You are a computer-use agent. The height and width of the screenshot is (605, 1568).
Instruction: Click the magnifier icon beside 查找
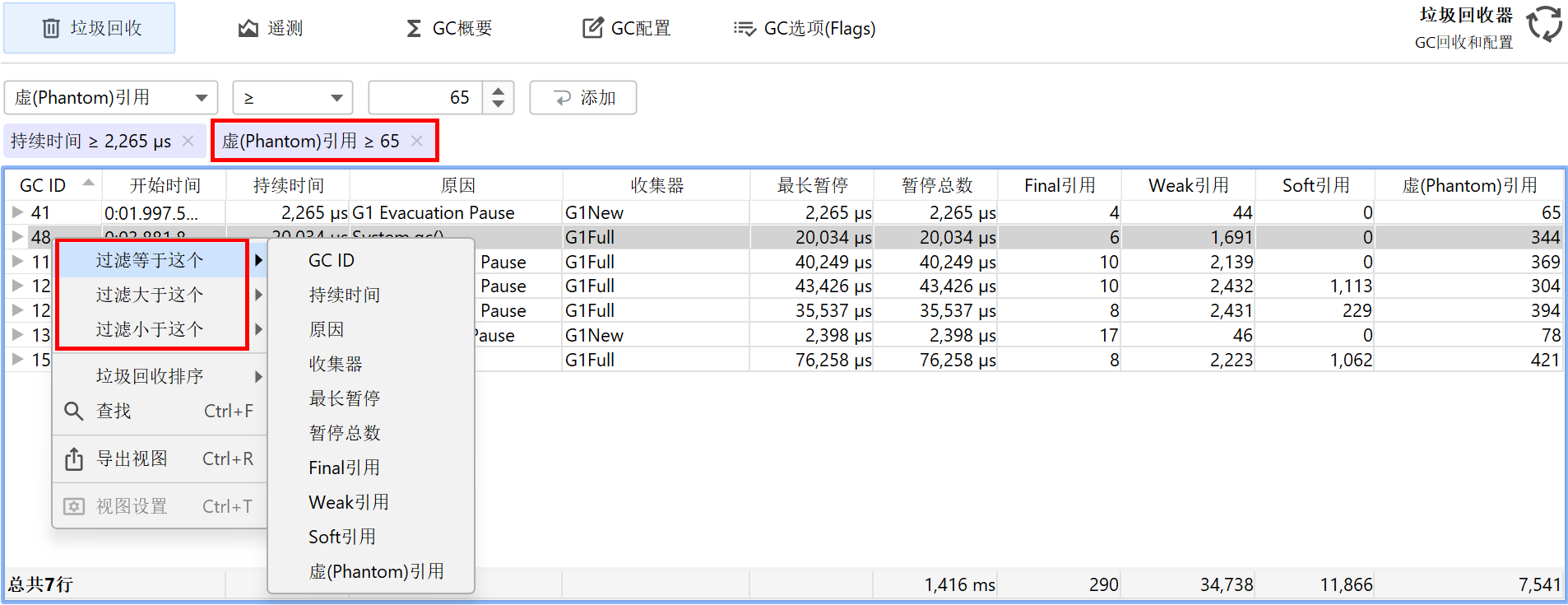point(74,411)
